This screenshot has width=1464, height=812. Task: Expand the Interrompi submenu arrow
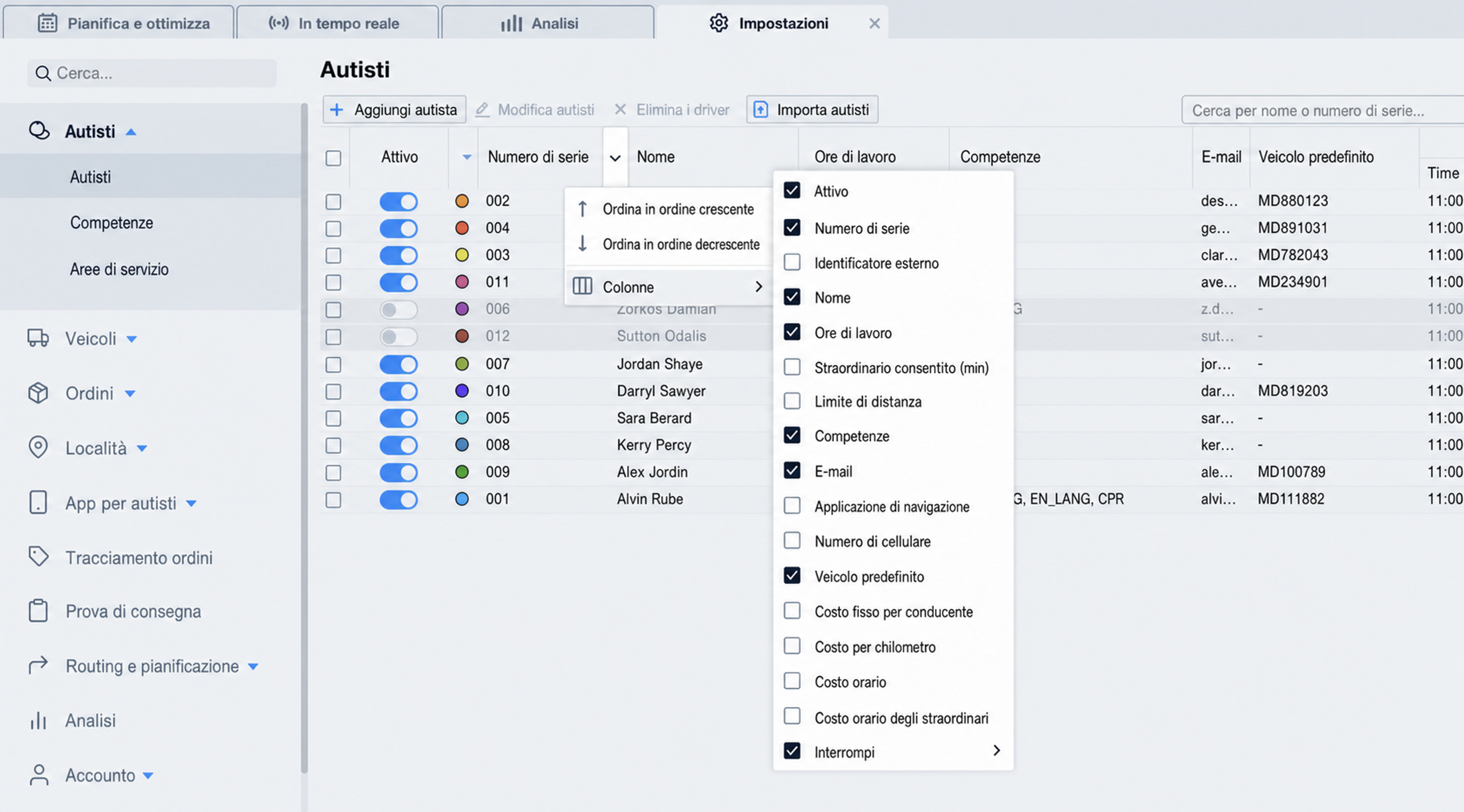pyautogui.click(x=996, y=751)
